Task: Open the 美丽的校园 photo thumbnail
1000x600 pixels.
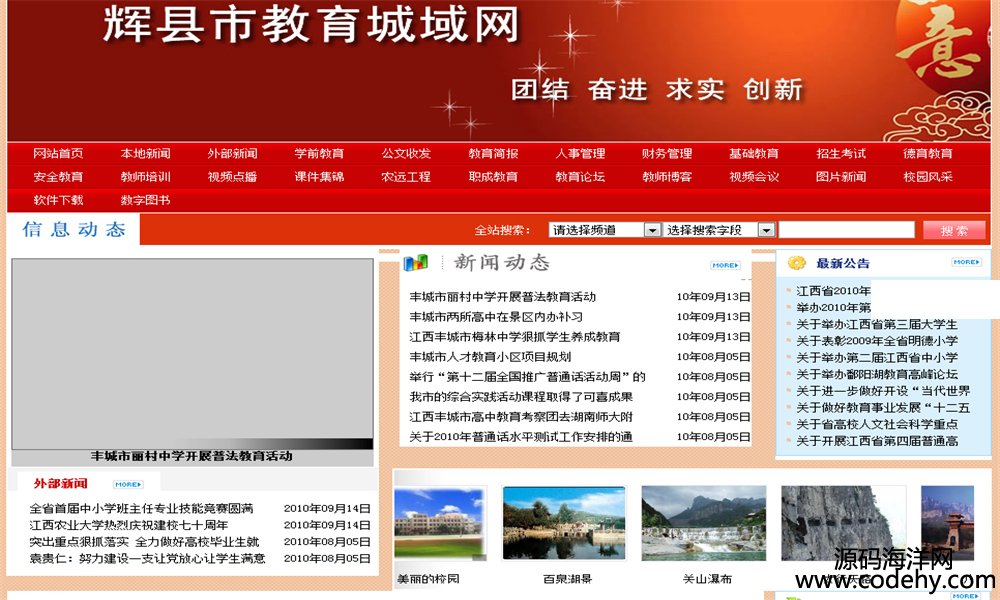Action: tap(439, 523)
